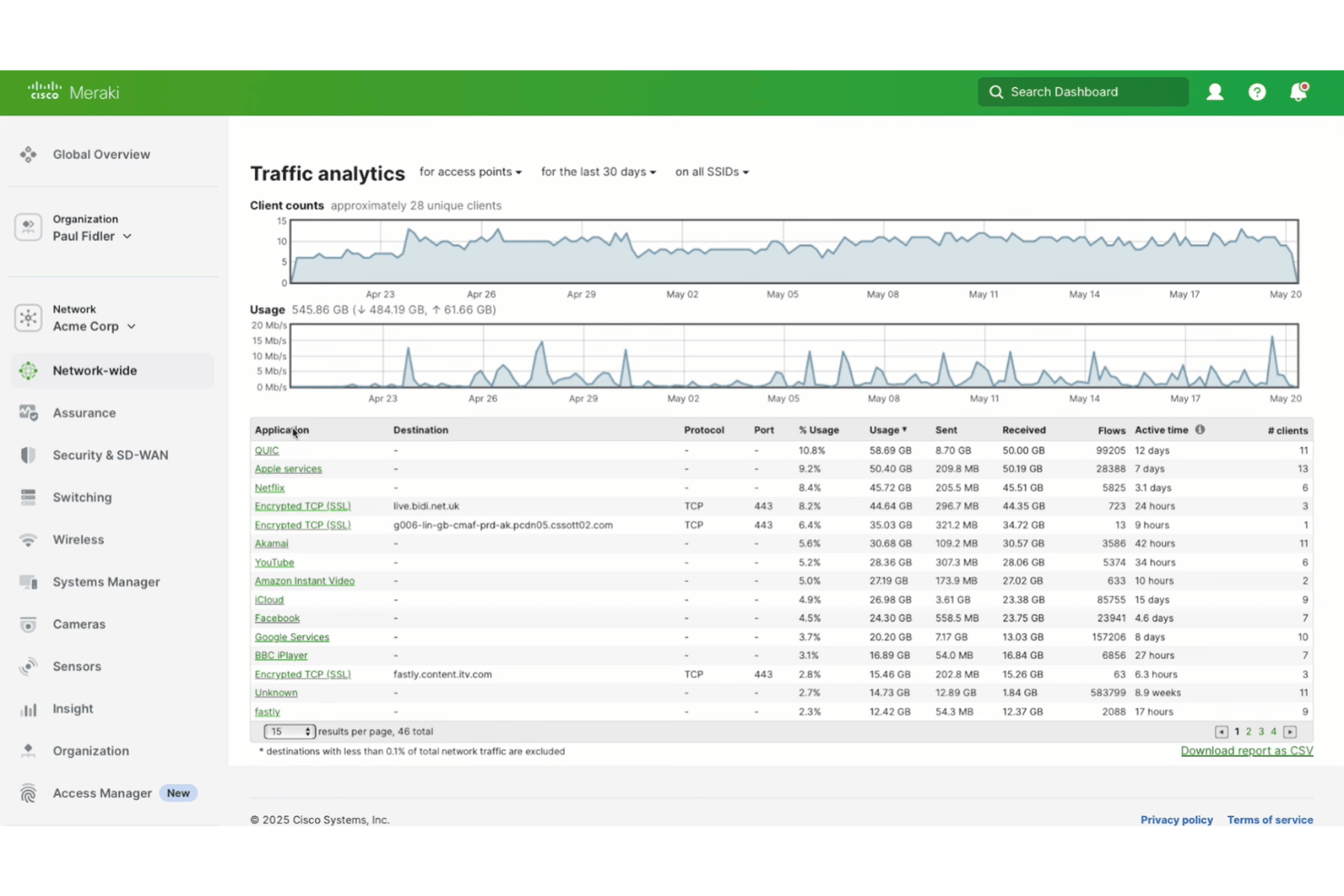Viewport: 1344px width, 896px height.
Task: Click the Systems Manager icon
Action: pos(28,582)
